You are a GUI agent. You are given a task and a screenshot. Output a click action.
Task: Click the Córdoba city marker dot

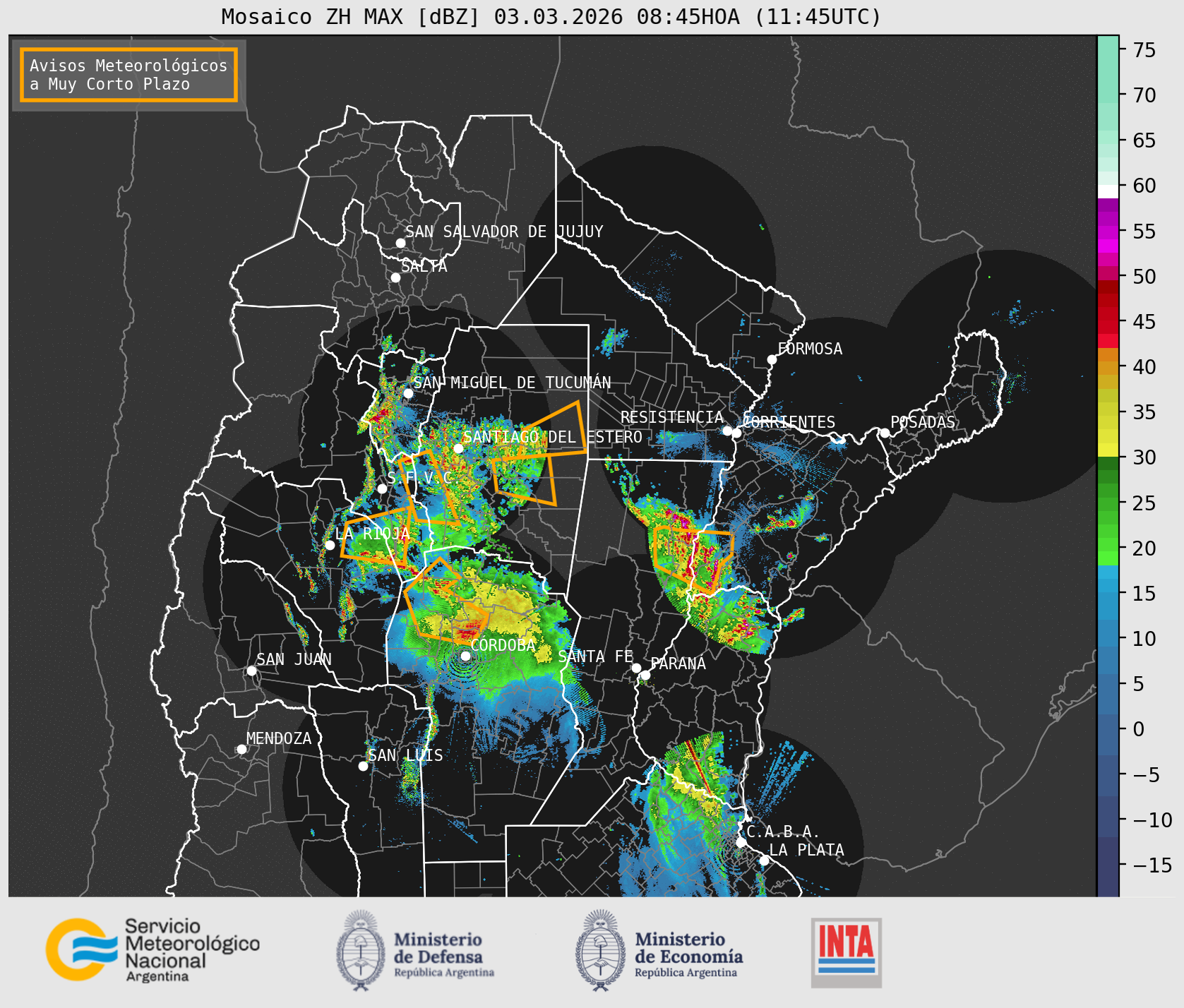click(x=465, y=656)
